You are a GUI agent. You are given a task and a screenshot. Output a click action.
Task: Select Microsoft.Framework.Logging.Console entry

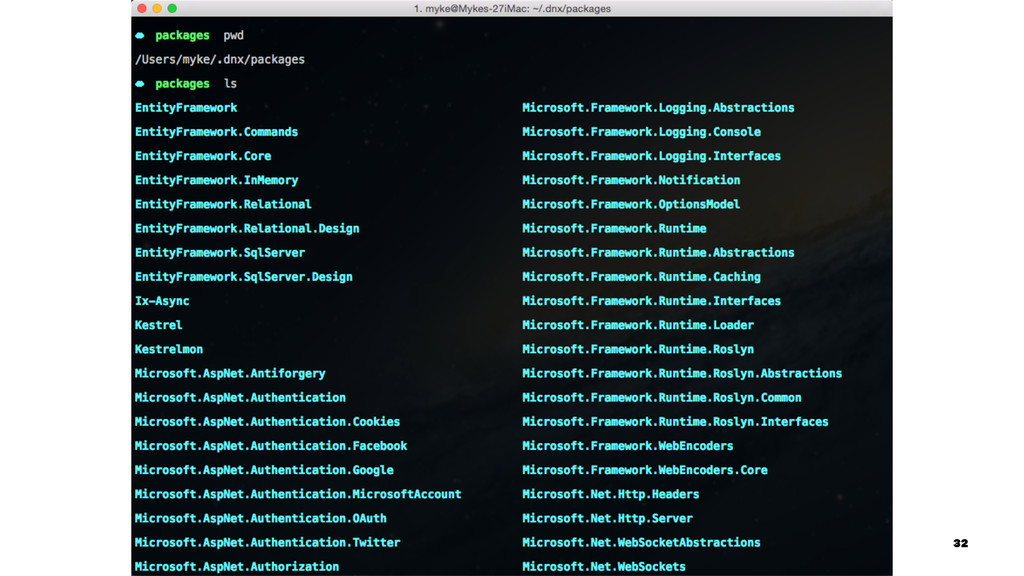pos(641,132)
